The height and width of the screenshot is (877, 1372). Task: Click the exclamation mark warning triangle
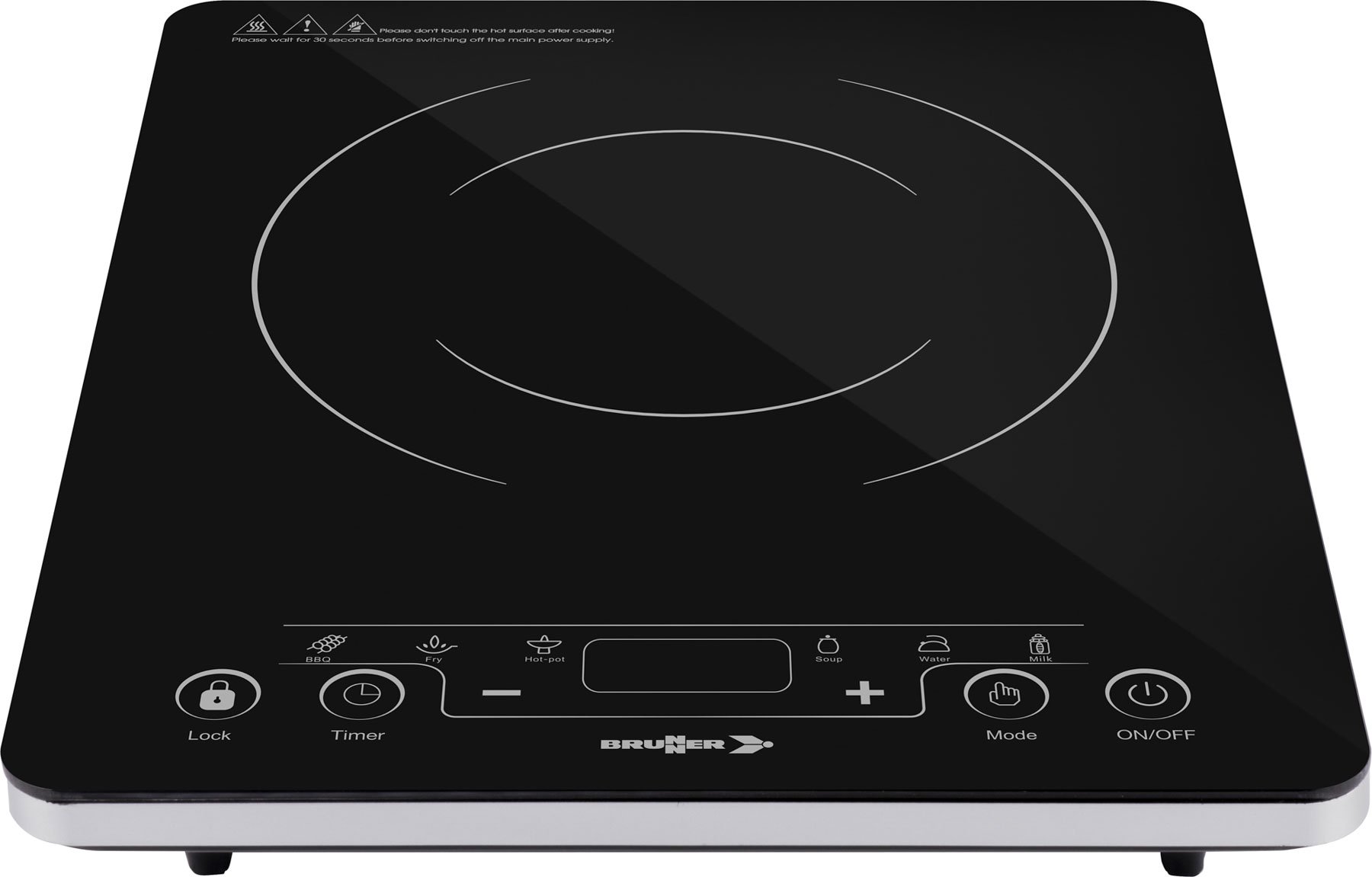[305, 26]
